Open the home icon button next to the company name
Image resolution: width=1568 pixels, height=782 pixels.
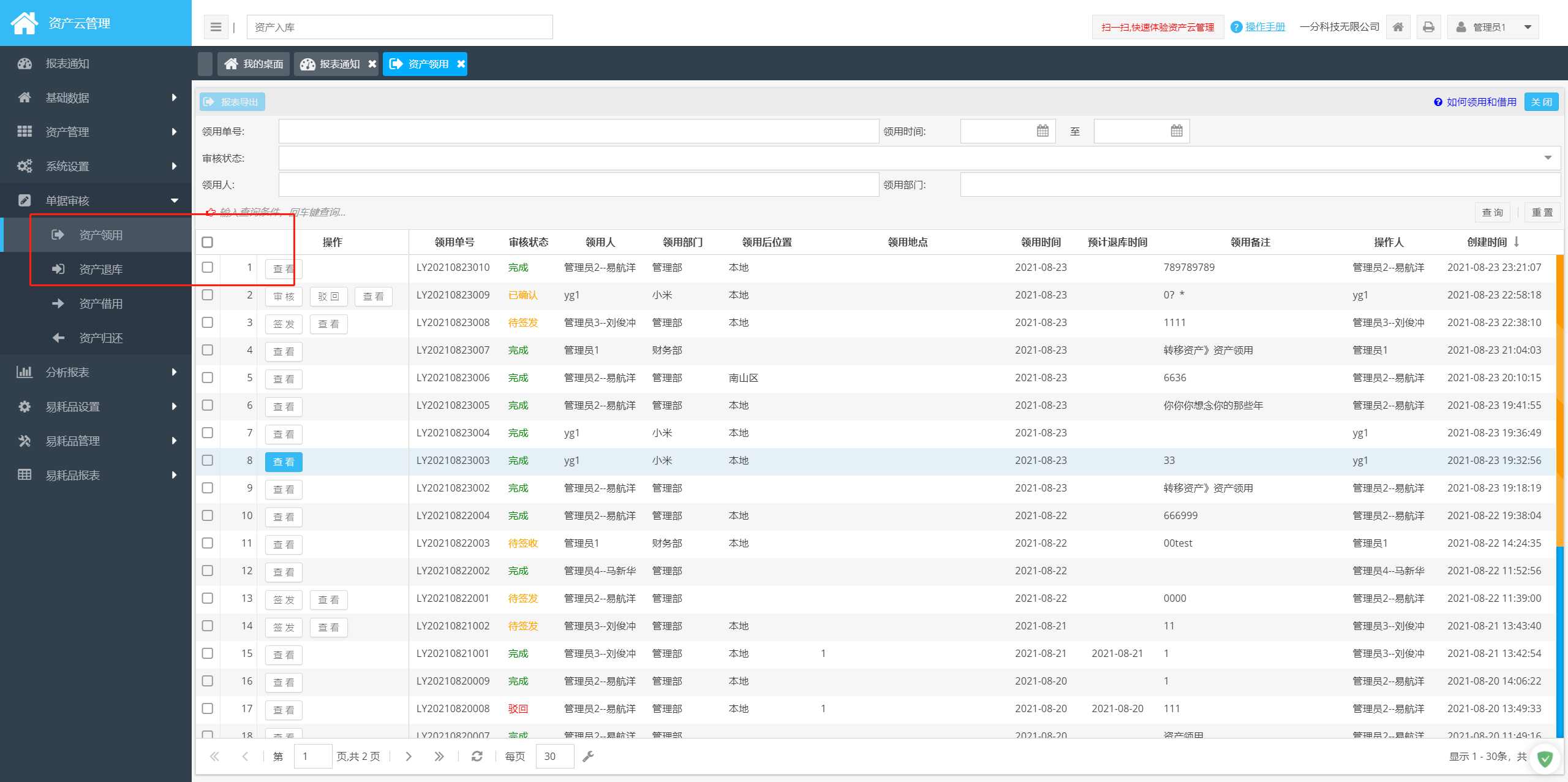(x=1398, y=27)
